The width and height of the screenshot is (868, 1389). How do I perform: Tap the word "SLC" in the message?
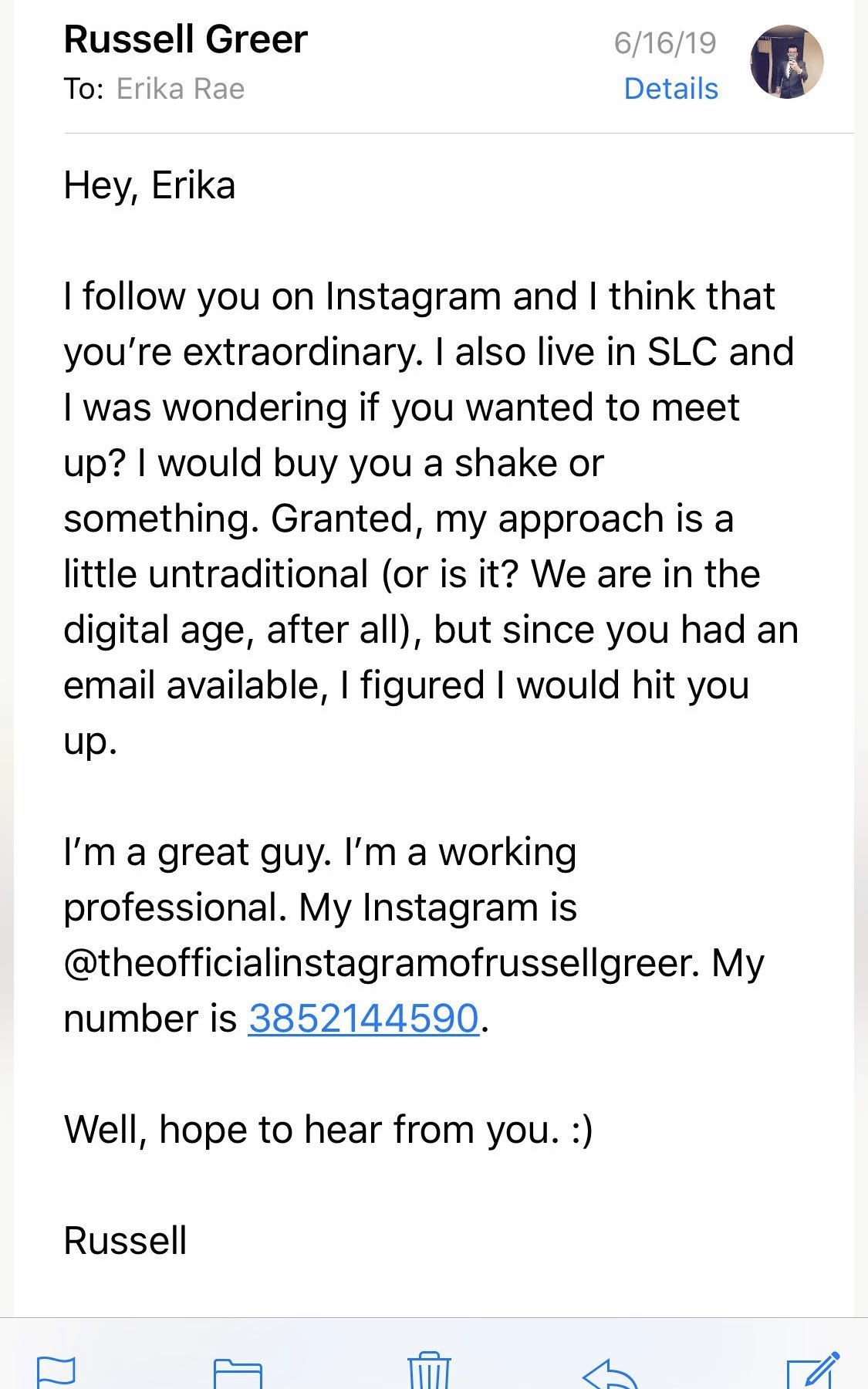[x=682, y=352]
